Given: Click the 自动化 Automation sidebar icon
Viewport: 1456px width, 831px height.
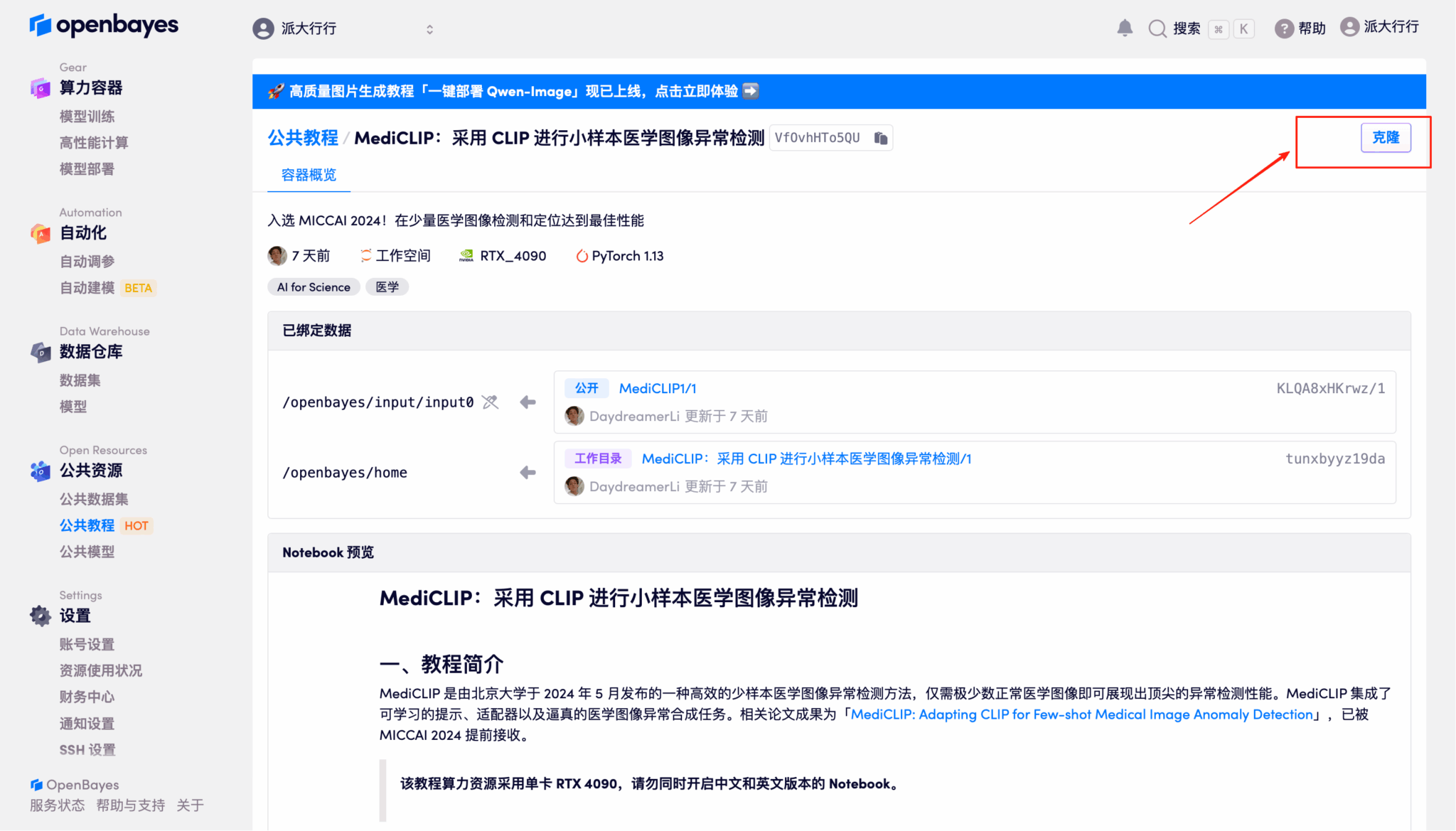Looking at the screenshot, I should [40, 233].
